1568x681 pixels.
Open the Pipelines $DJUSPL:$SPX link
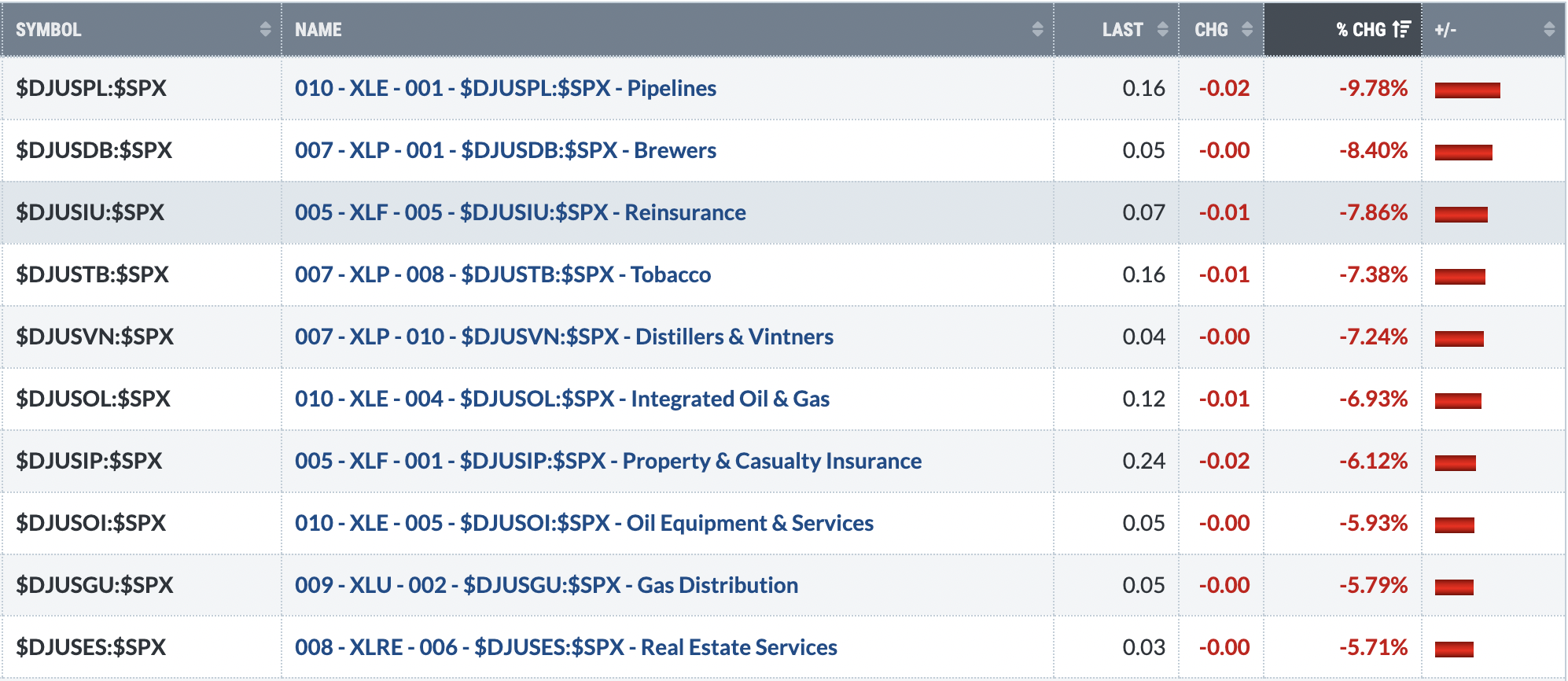click(506, 88)
